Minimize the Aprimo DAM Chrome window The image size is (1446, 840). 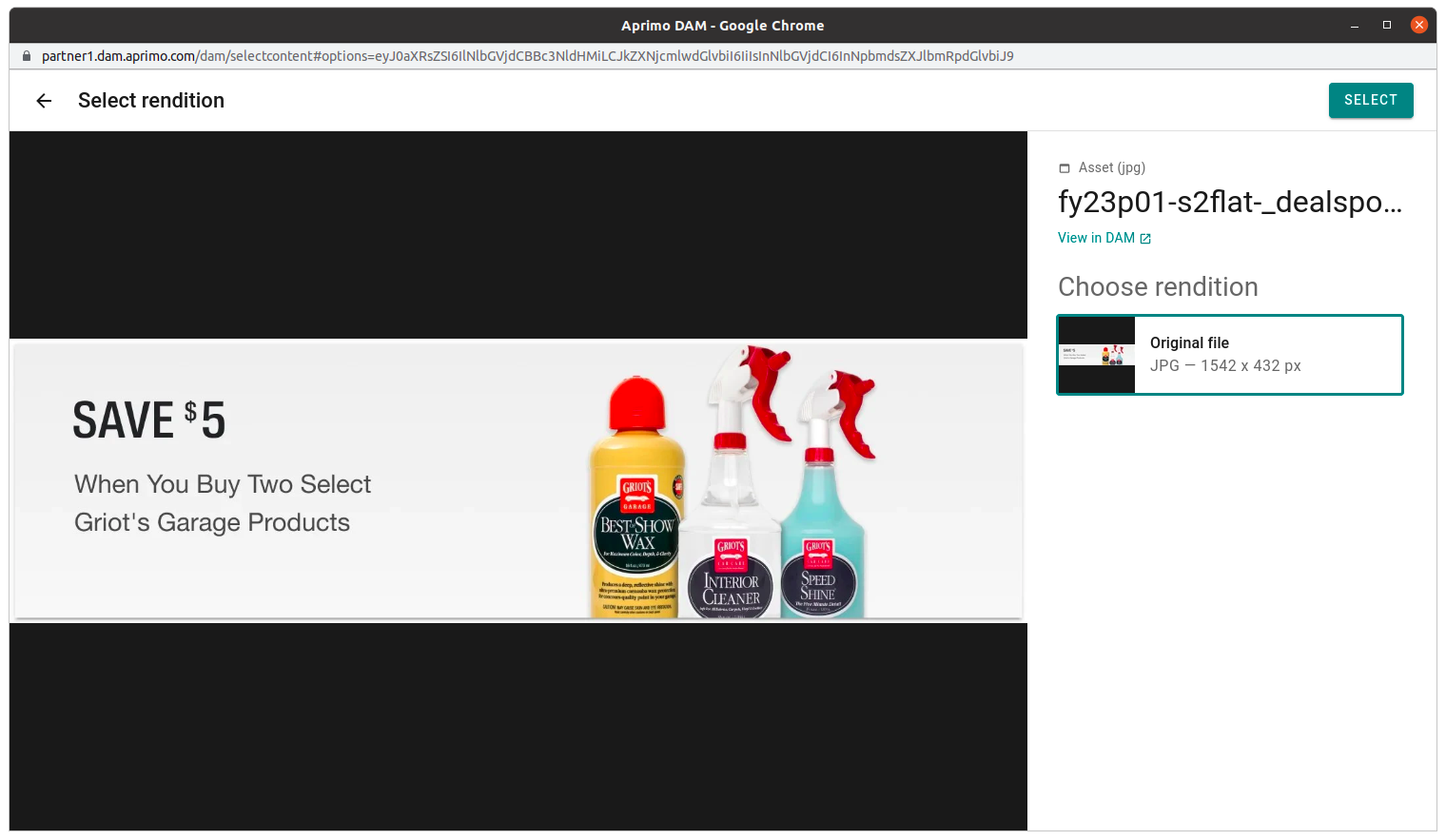point(1355,26)
